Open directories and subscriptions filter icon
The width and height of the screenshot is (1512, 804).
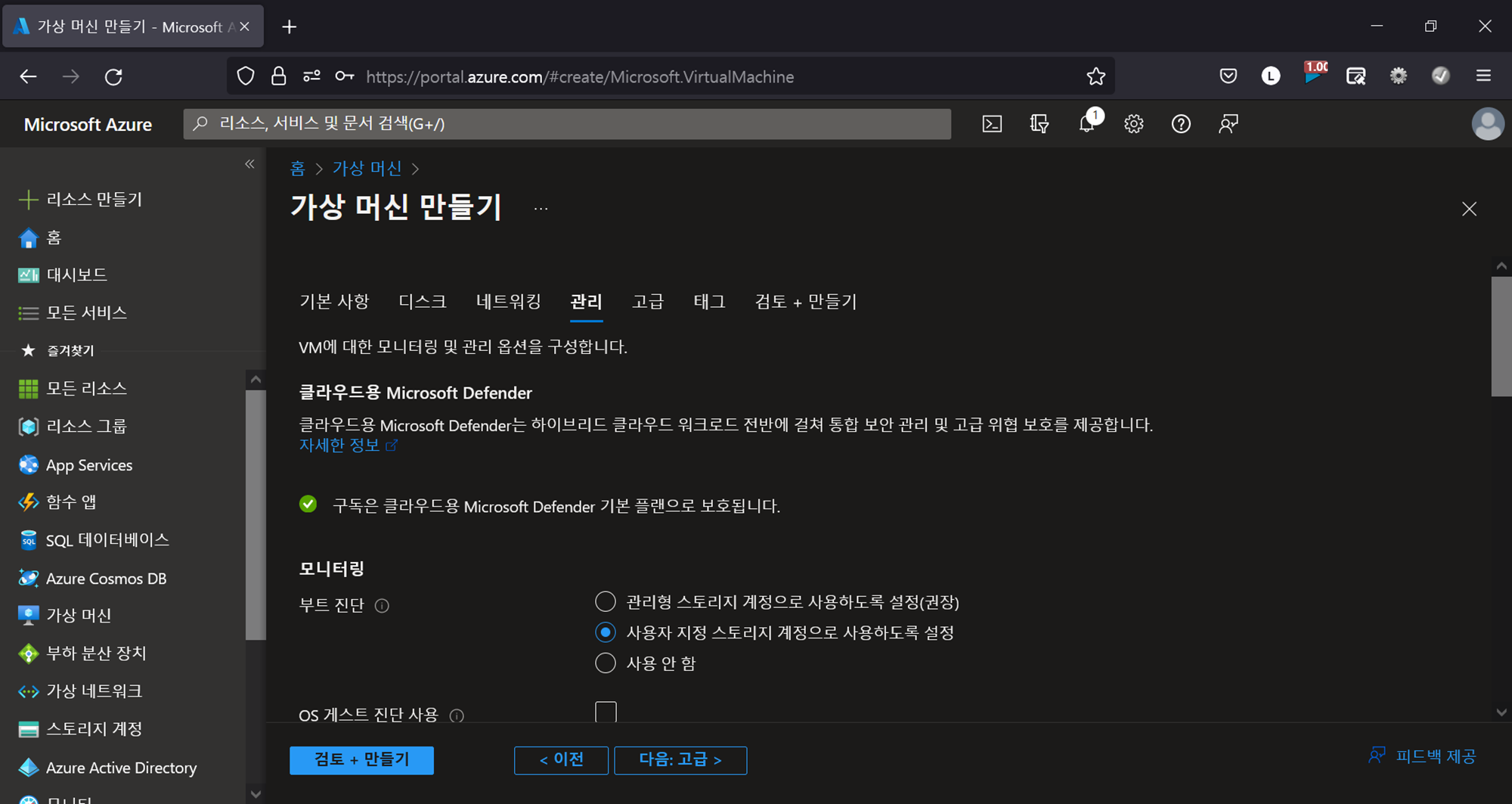1039,124
